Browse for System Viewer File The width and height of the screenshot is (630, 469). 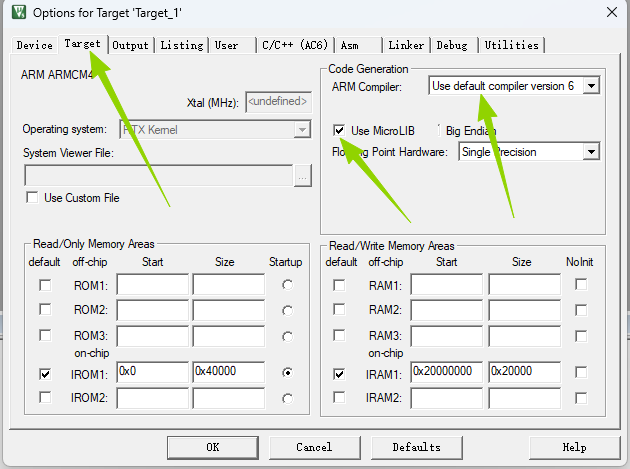[x=303, y=176]
